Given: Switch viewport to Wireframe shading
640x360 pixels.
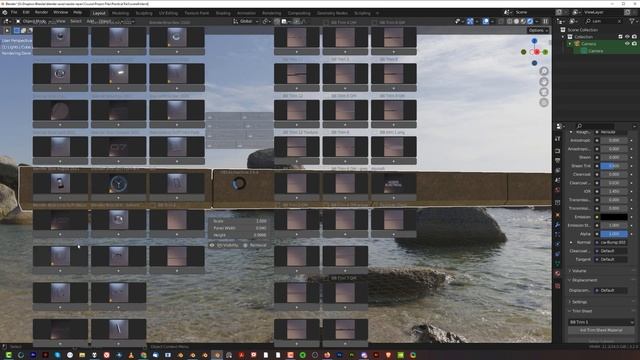Looking at the screenshot, I should click(510, 21).
